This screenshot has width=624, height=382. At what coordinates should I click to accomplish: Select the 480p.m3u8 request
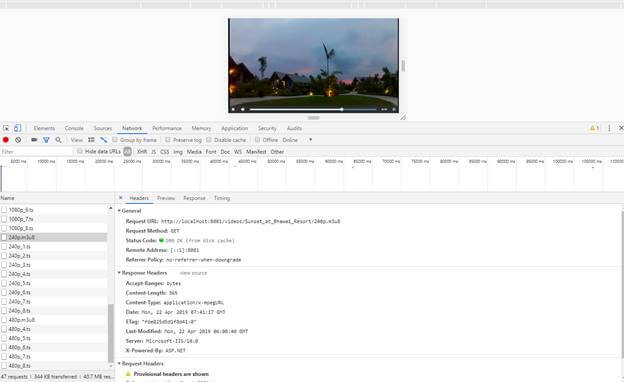pyautogui.click(x=54, y=320)
